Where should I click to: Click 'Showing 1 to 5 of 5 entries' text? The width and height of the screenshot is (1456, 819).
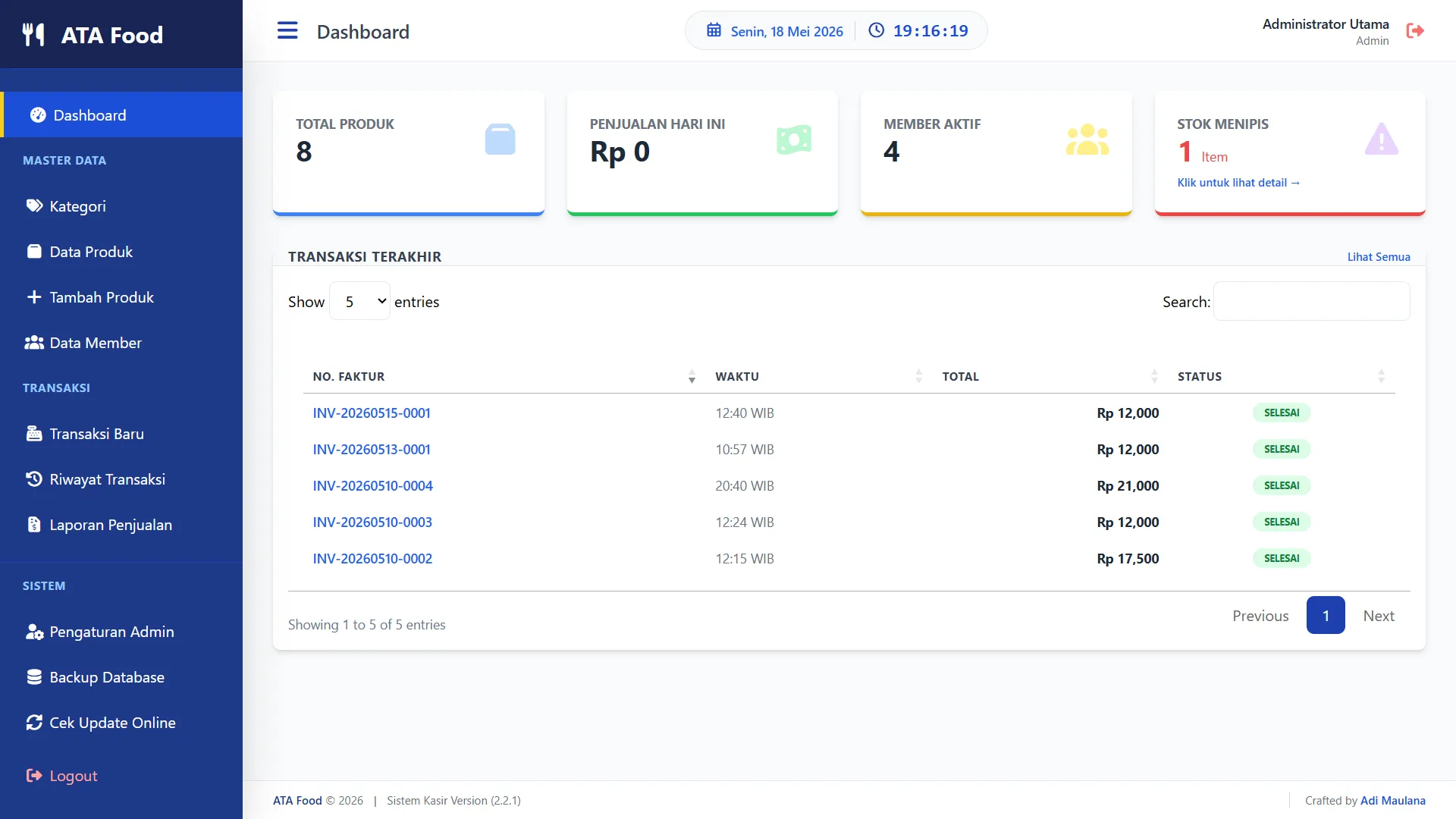367,625
